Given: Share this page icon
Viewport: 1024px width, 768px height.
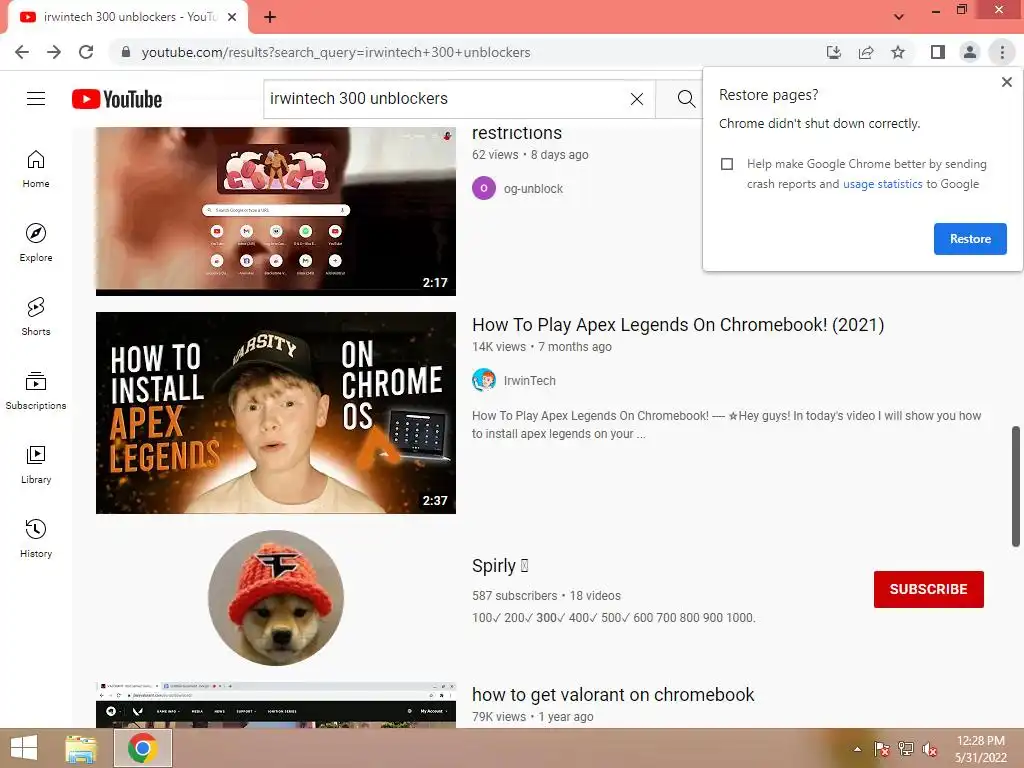Looking at the screenshot, I should [x=866, y=52].
